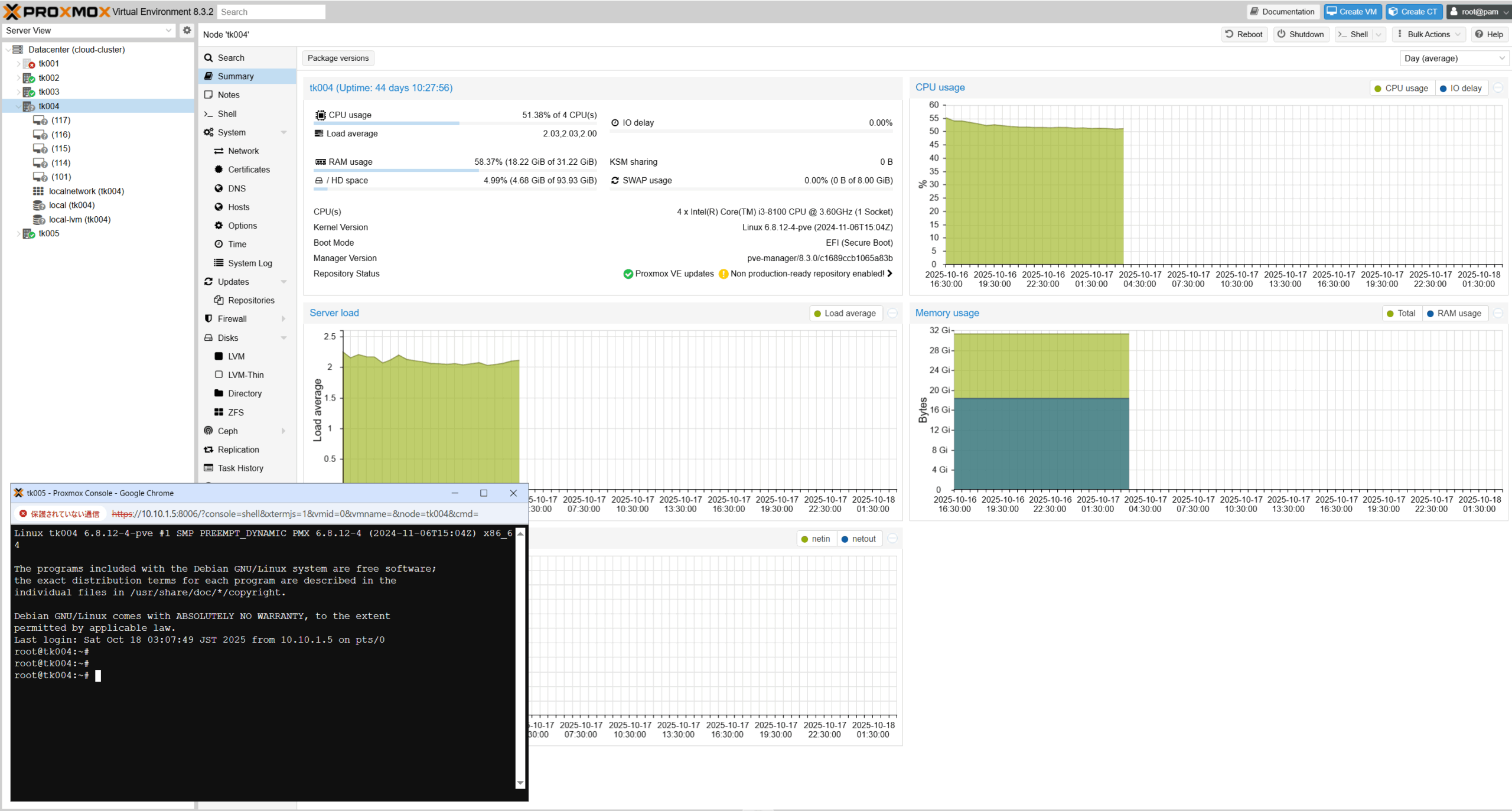This screenshot has height=811, width=1512.
Task: Click the Help button in the node toolbar
Action: coord(1488,34)
